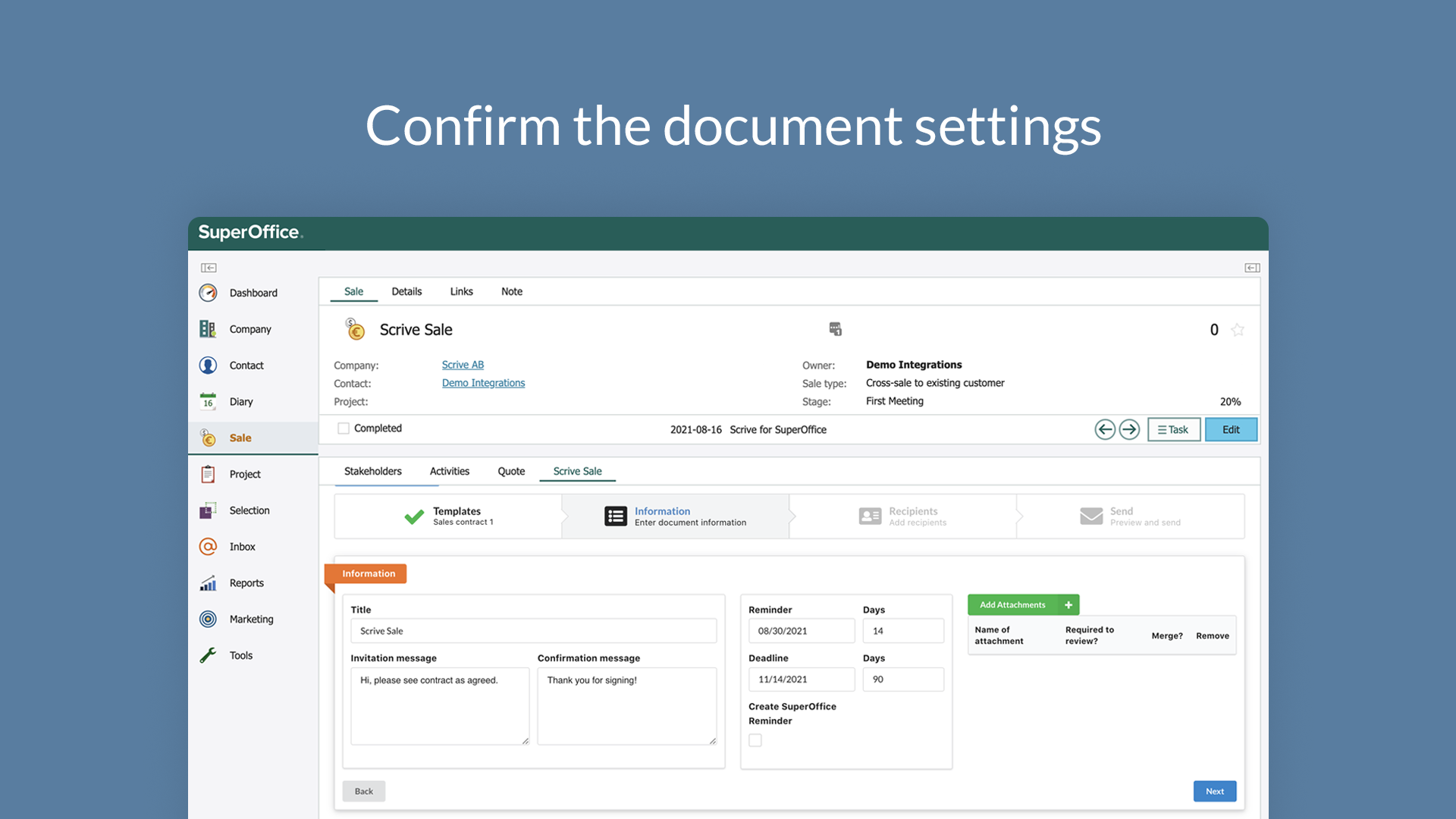Click the Title input field

click(x=533, y=630)
